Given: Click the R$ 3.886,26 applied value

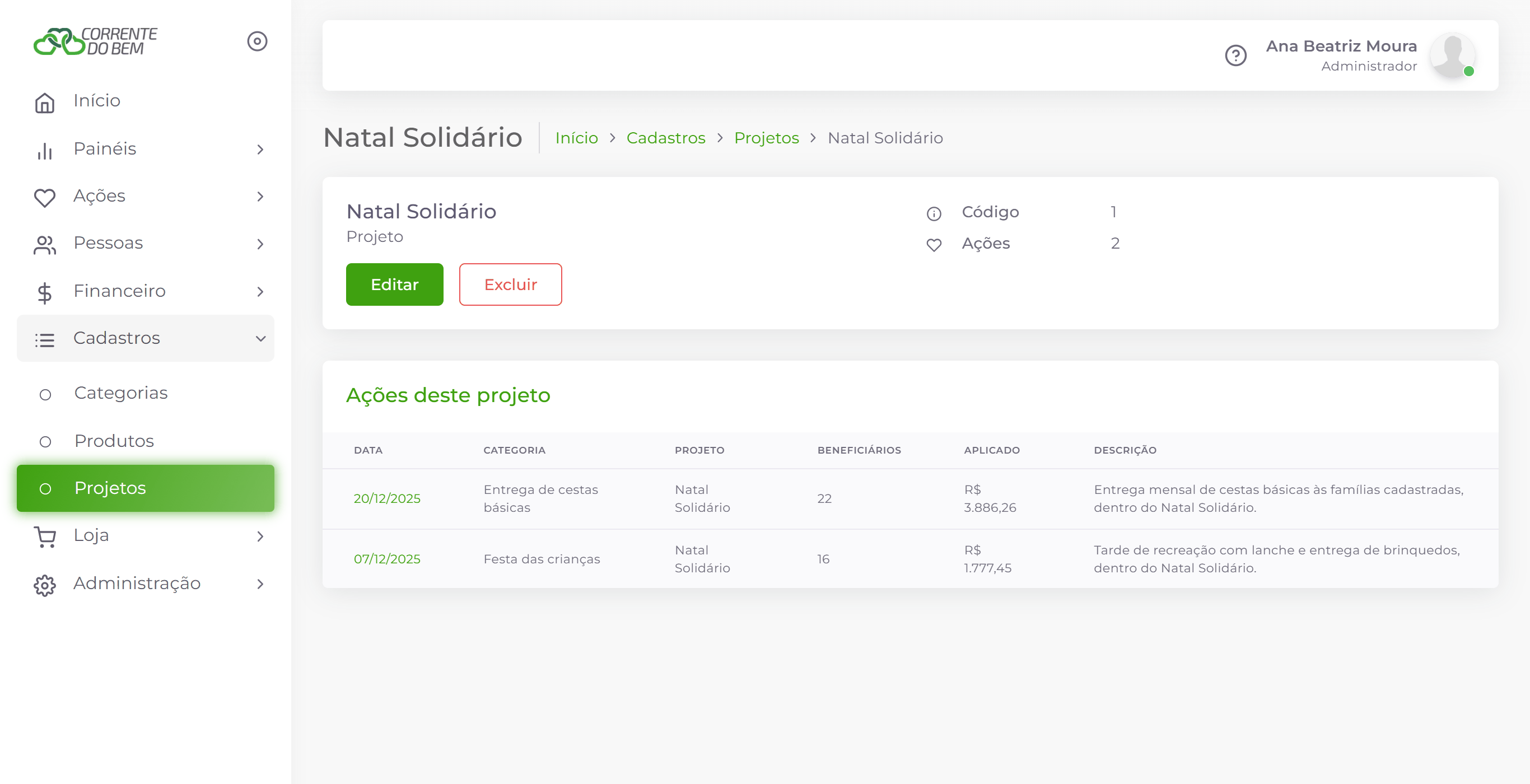Looking at the screenshot, I should [990, 499].
